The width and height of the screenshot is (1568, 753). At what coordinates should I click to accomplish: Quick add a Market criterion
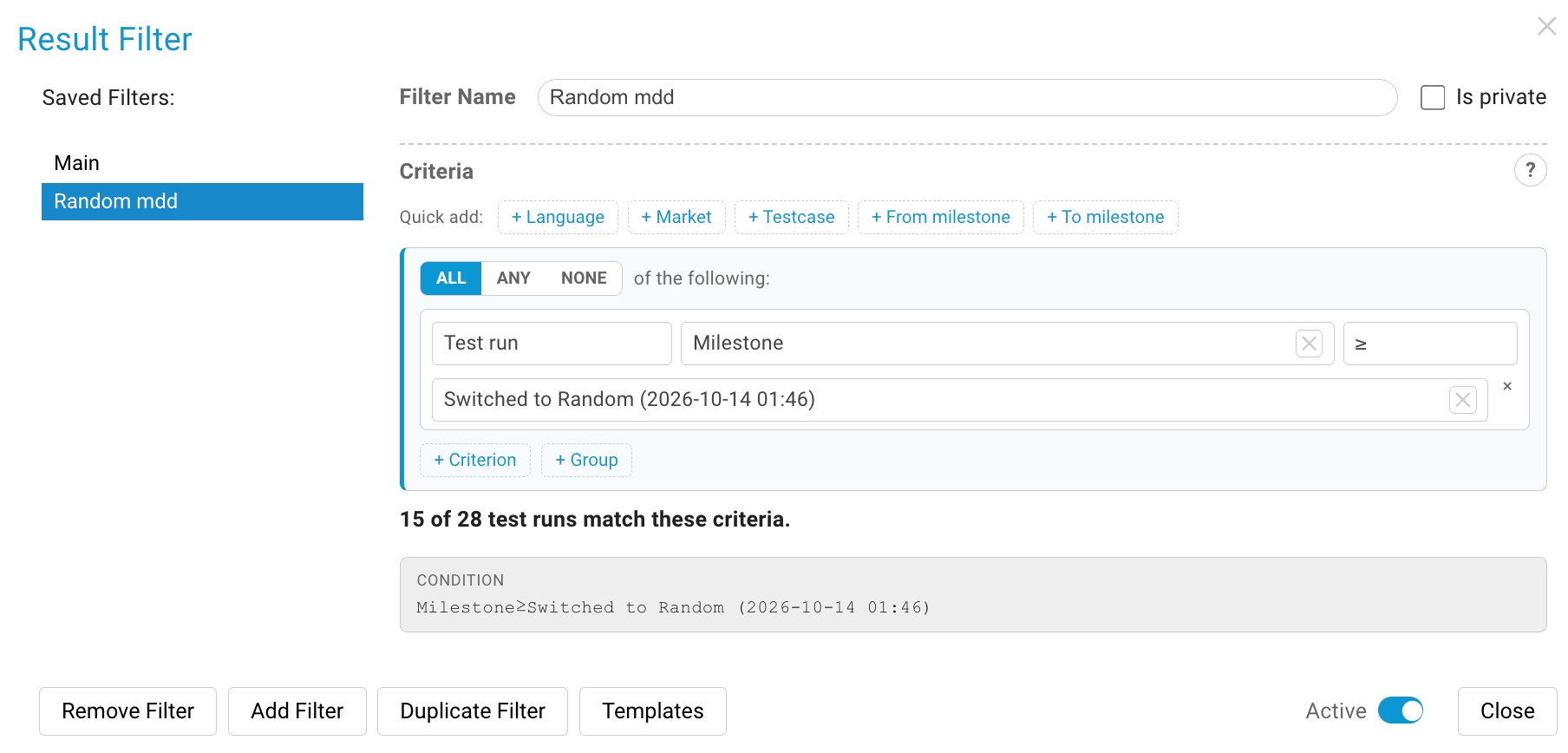point(676,217)
